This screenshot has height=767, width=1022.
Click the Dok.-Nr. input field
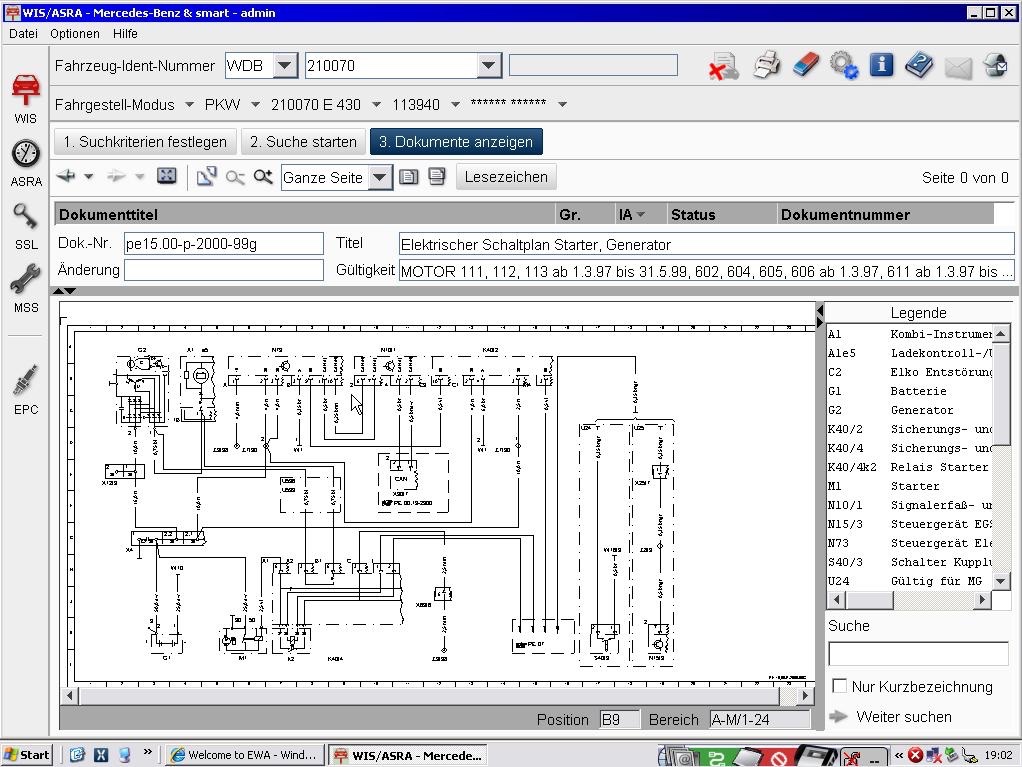224,244
